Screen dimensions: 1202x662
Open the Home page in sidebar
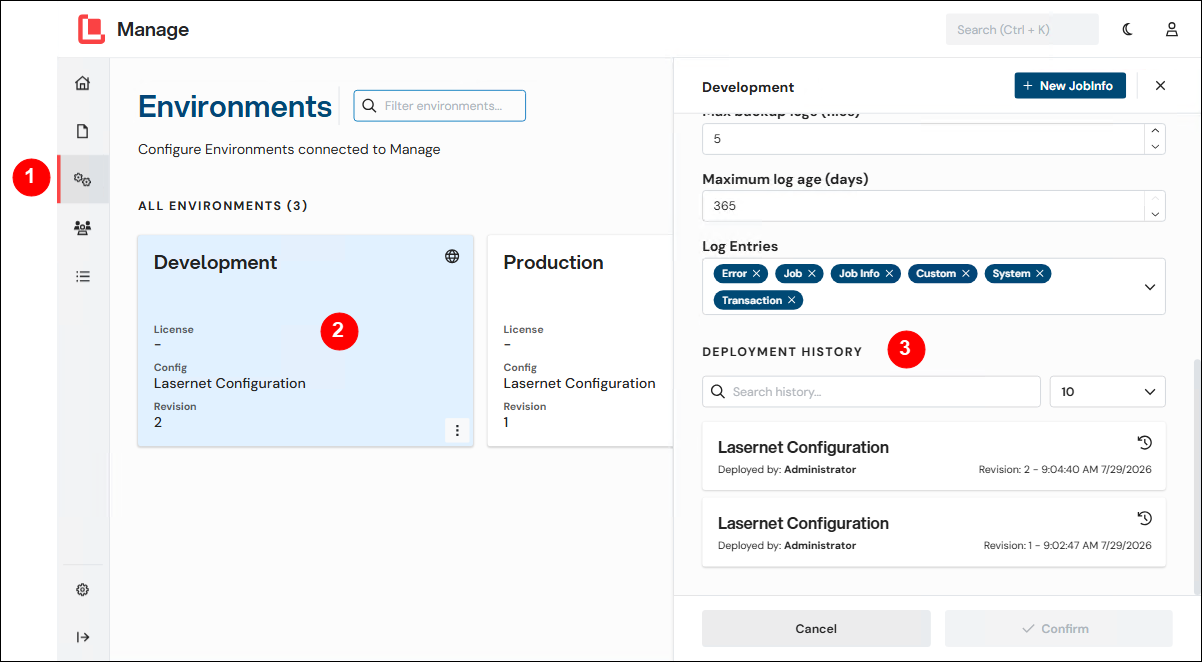83,83
